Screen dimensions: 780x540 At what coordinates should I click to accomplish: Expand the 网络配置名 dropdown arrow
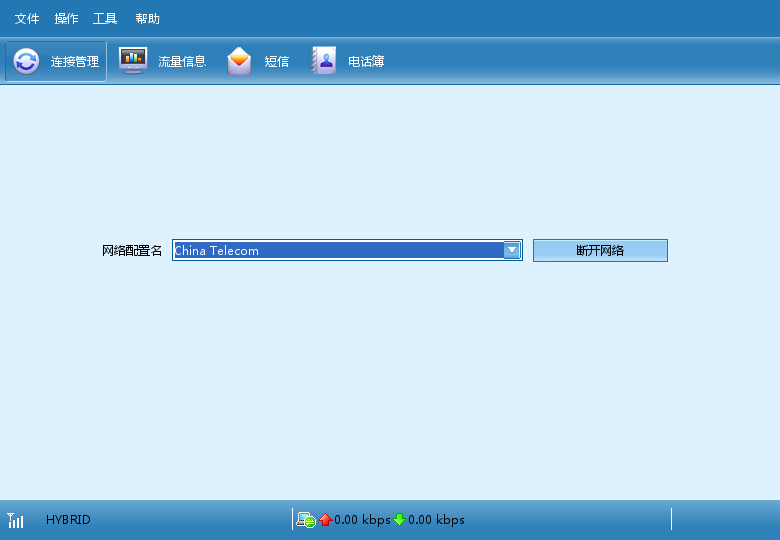(x=511, y=250)
